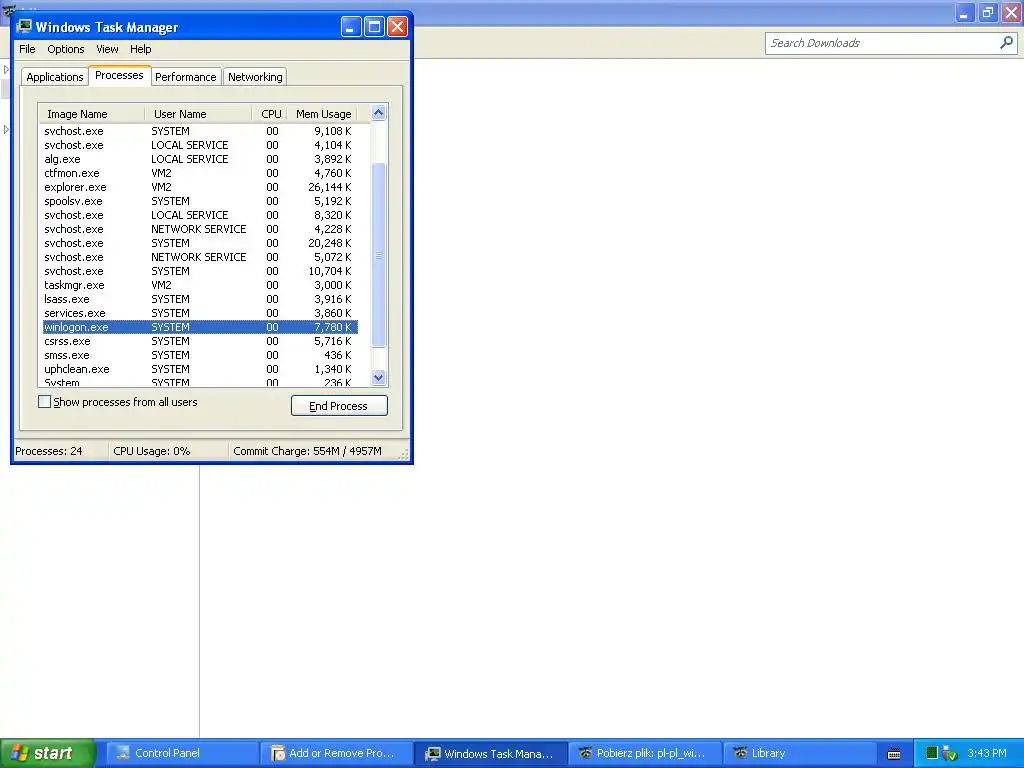Select svchost.exe using 20,248 K memory
The image size is (1024, 768).
tap(200, 243)
